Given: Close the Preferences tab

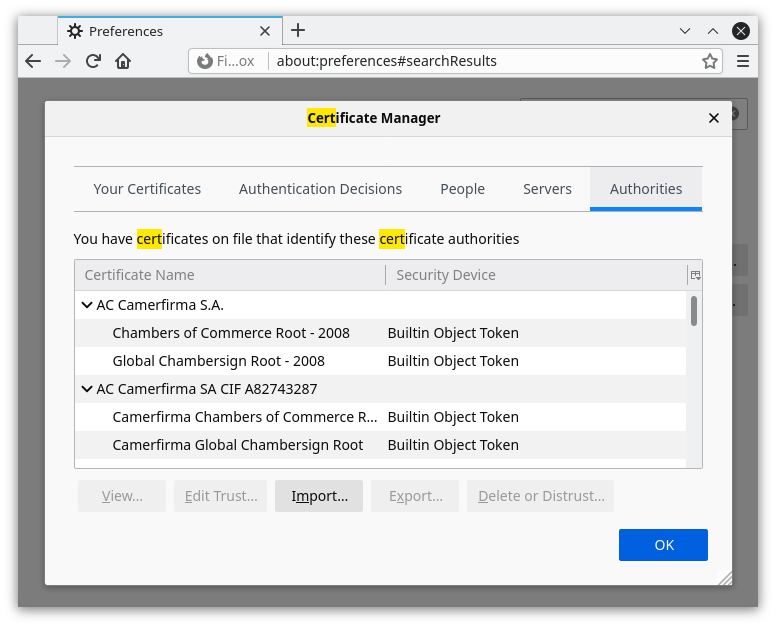Looking at the screenshot, I should click(x=265, y=31).
